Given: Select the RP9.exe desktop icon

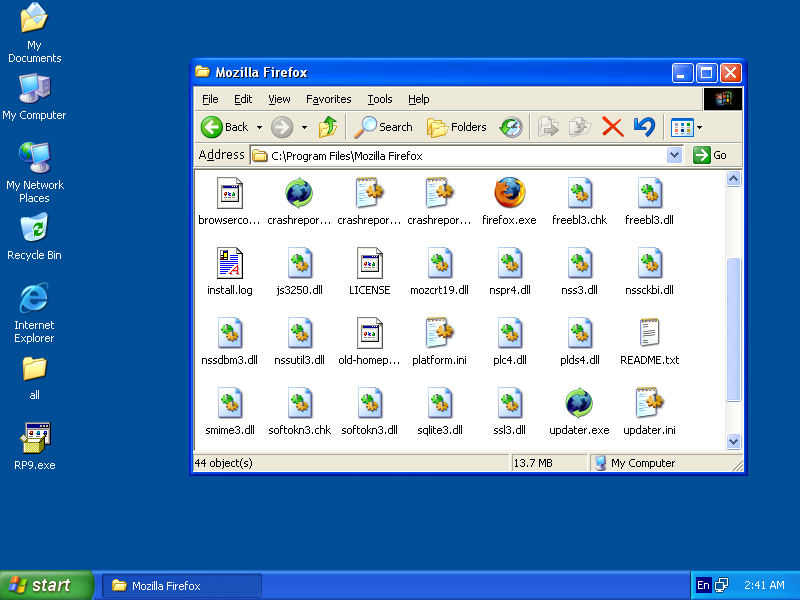Looking at the screenshot, I should coord(34,438).
